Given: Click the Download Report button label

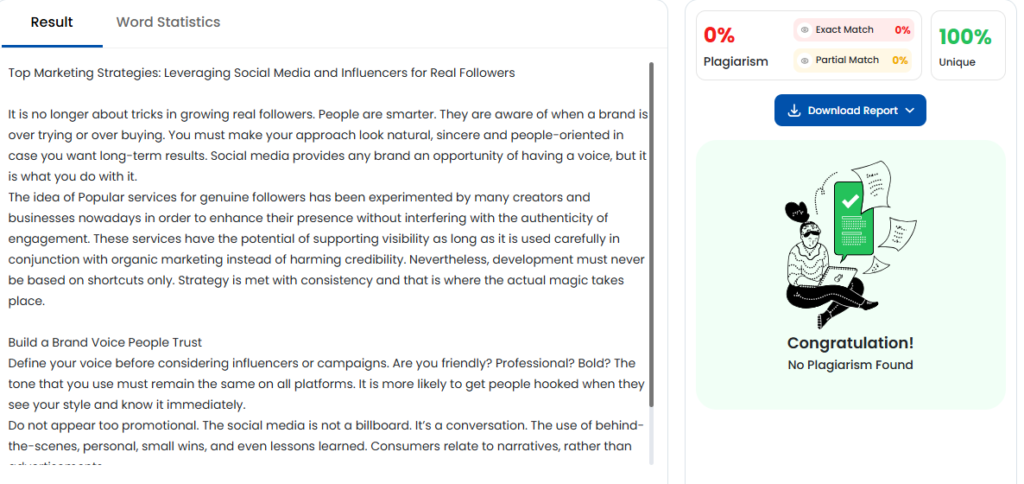Looking at the screenshot, I should pyautogui.click(x=852, y=111).
